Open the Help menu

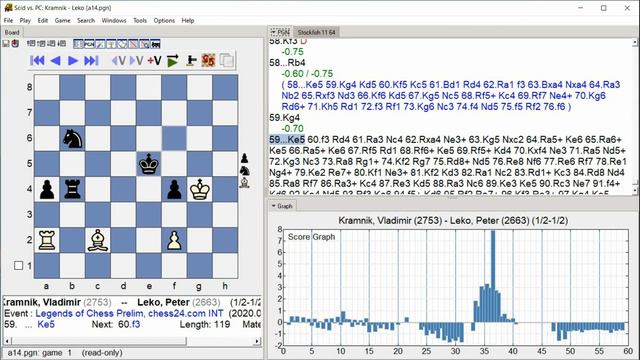[x=188, y=20]
